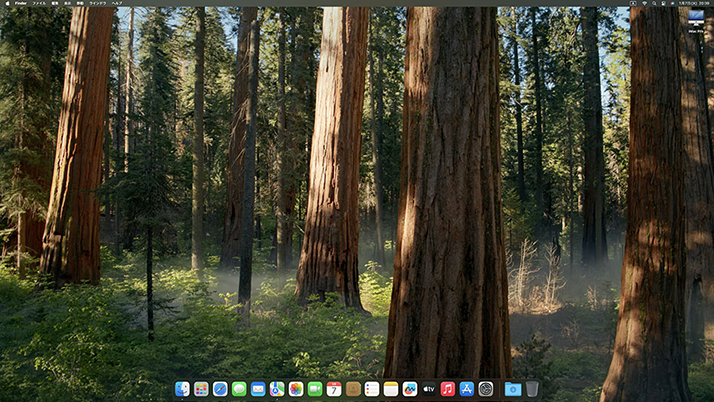This screenshot has width=714, height=402.
Task: Open System Settings from the Dock
Action: 486,389
